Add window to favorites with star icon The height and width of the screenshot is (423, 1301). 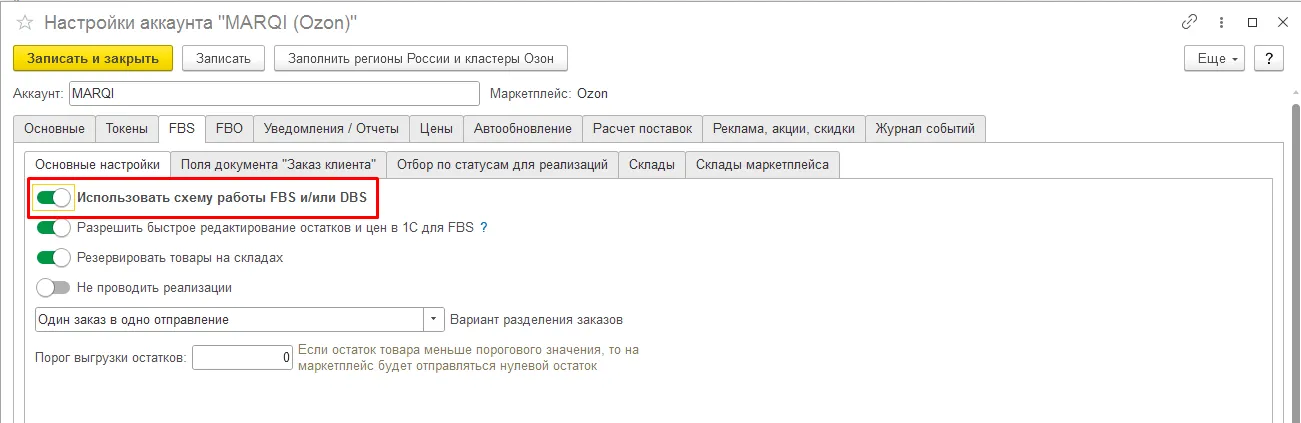pyautogui.click(x=25, y=22)
